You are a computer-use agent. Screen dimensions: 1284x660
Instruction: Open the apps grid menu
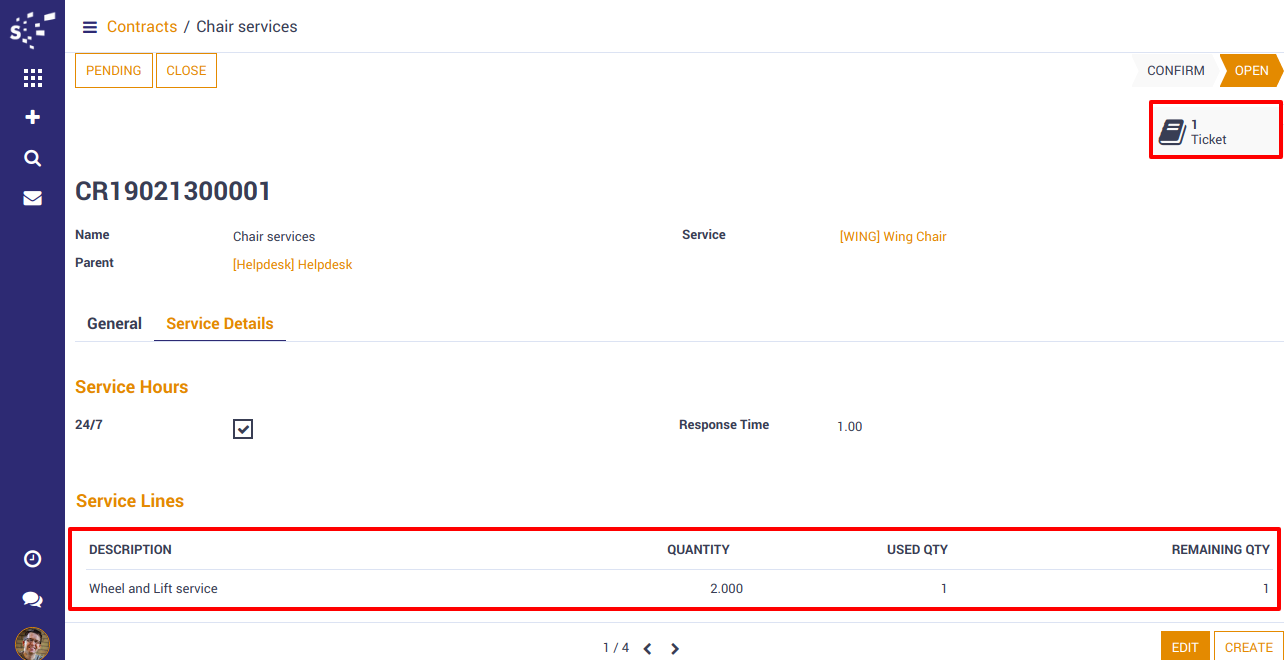[x=32, y=78]
